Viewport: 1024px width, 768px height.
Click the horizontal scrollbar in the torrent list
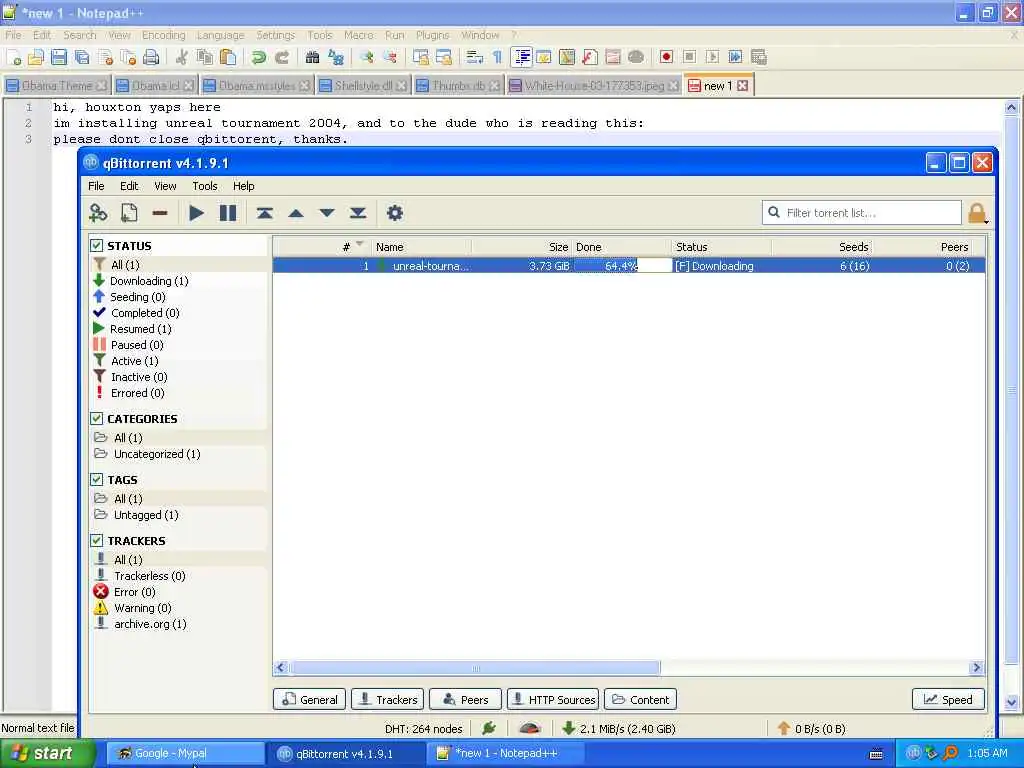point(475,667)
